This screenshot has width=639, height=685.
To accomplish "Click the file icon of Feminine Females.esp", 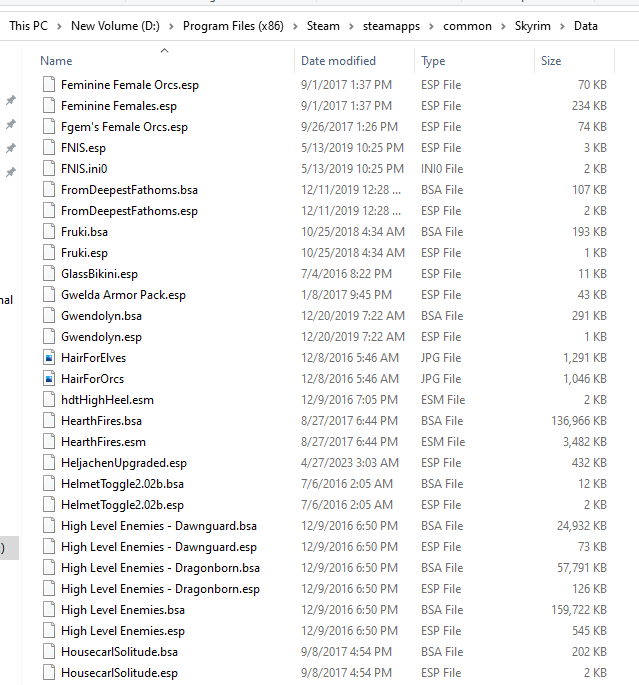I will point(49,106).
